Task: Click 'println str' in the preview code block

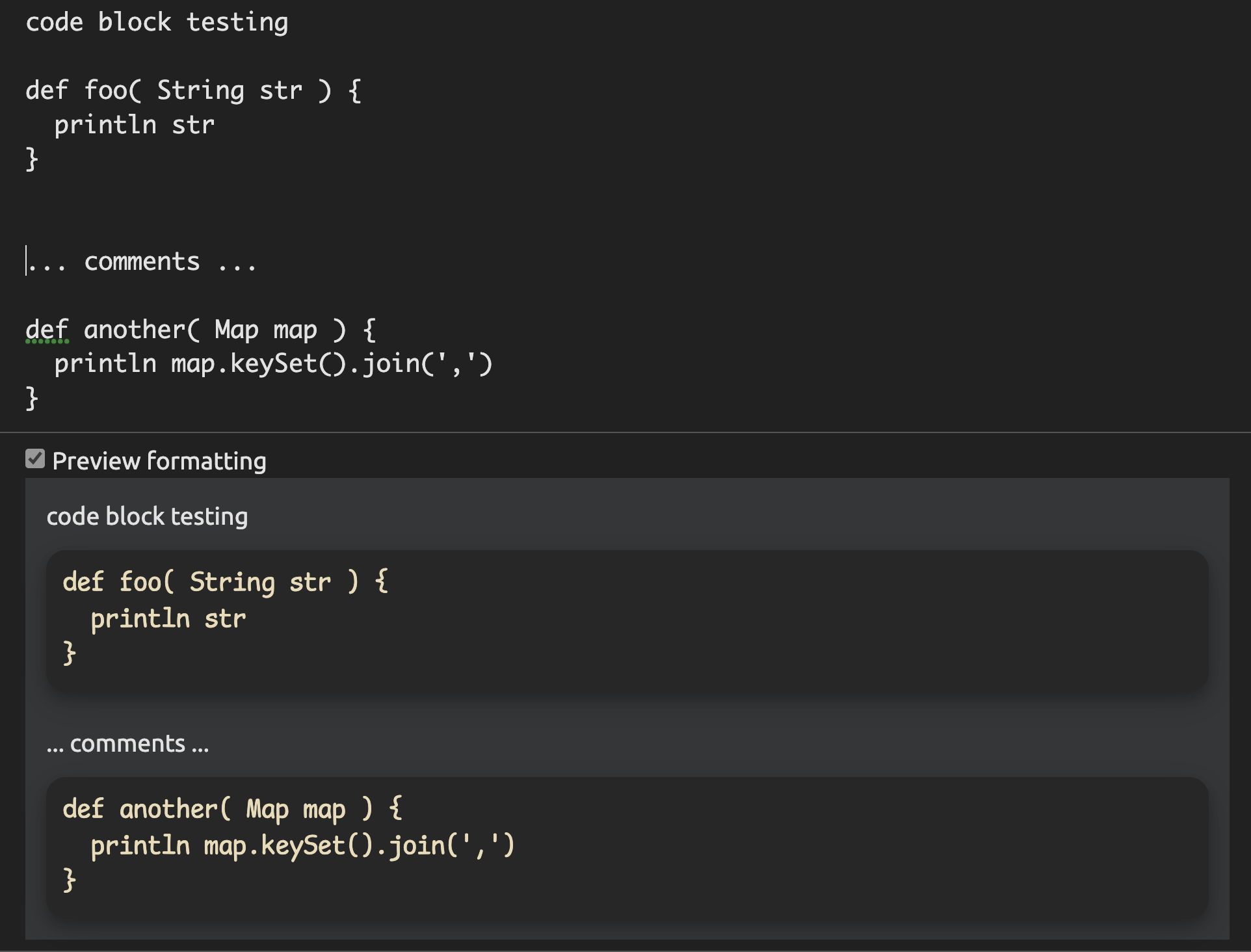Action: click(x=168, y=618)
